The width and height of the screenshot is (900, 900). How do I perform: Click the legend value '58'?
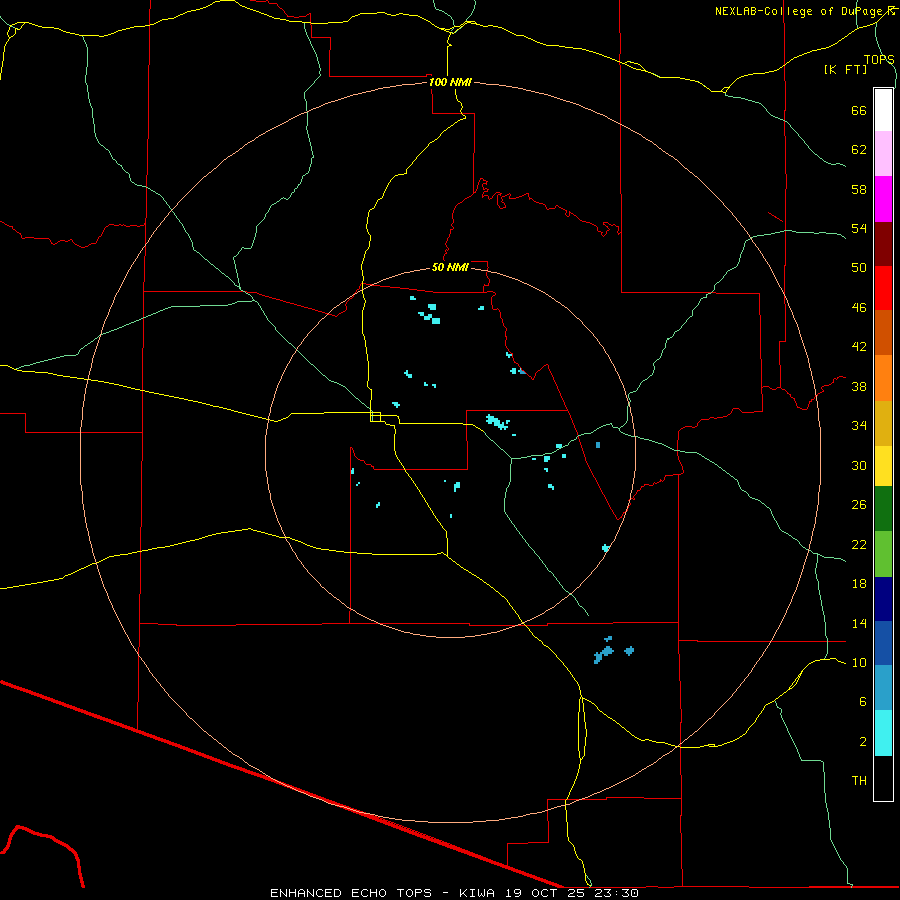point(859,189)
